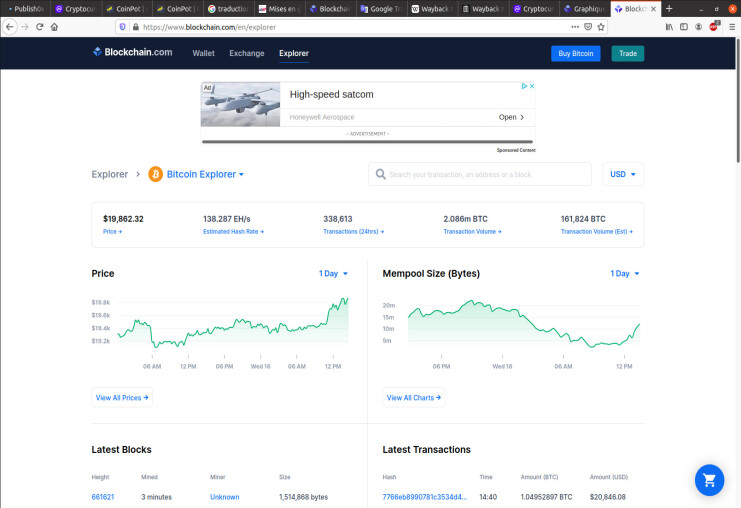Viewport: 741px width, 508px height.
Task: Open transaction hash 7766eb8990781c3534d4...
Action: [x=424, y=497]
